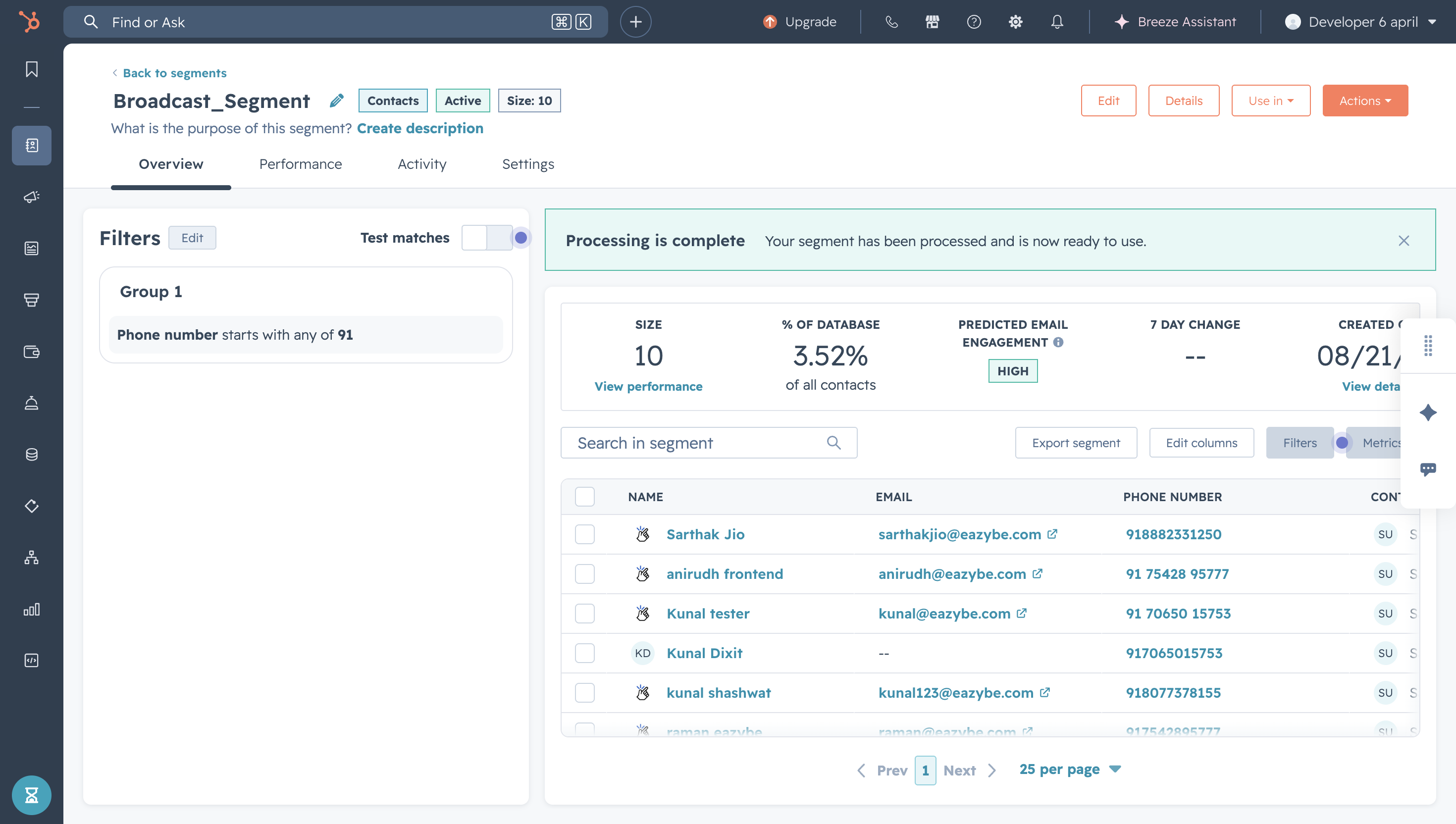Switch to the Performance tab
The height and width of the screenshot is (824, 1456).
pyautogui.click(x=301, y=164)
